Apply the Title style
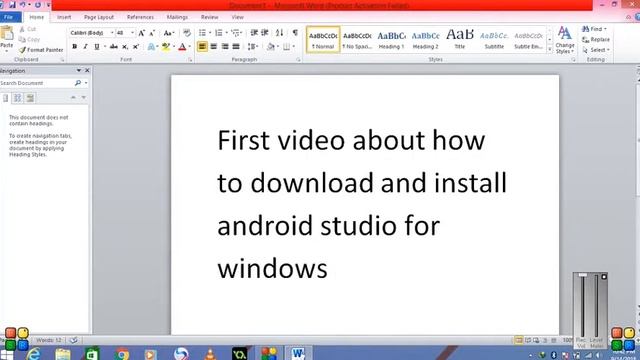Viewport: 640px width, 360px height. 460,40
